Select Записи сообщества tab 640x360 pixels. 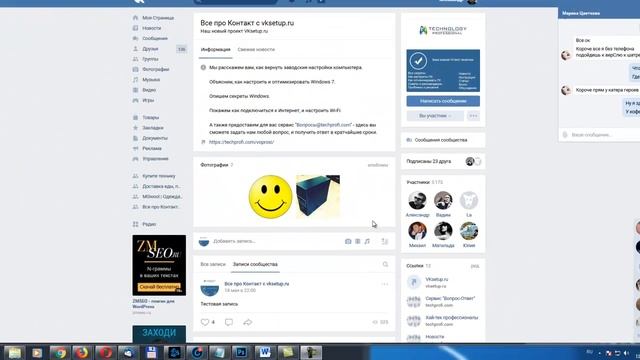255,264
